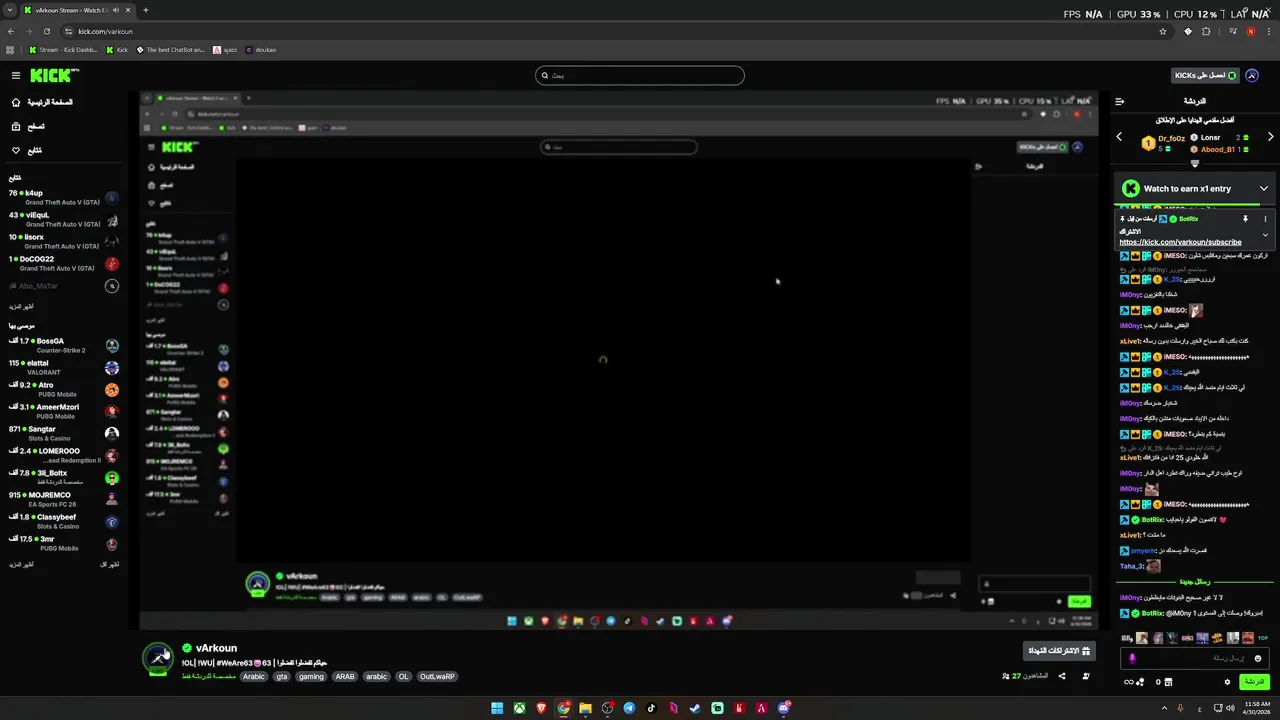Open browser extensions puzzle icon
The height and width of the screenshot is (720, 1280).
pyautogui.click(x=1206, y=31)
